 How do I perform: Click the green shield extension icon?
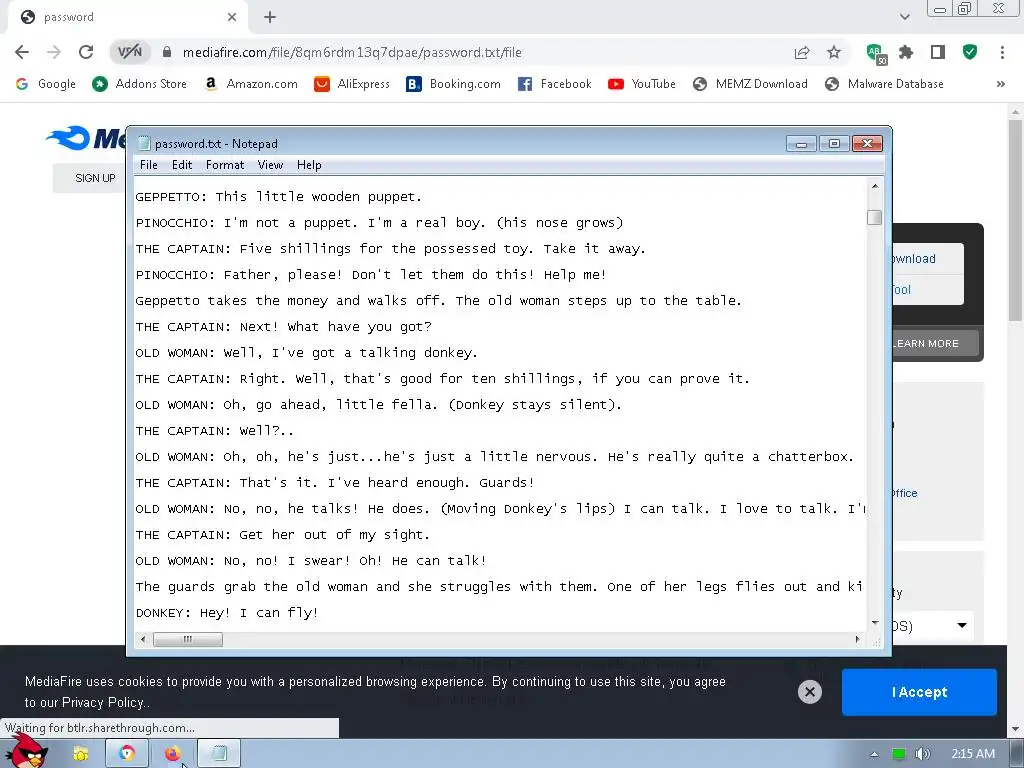(970, 52)
